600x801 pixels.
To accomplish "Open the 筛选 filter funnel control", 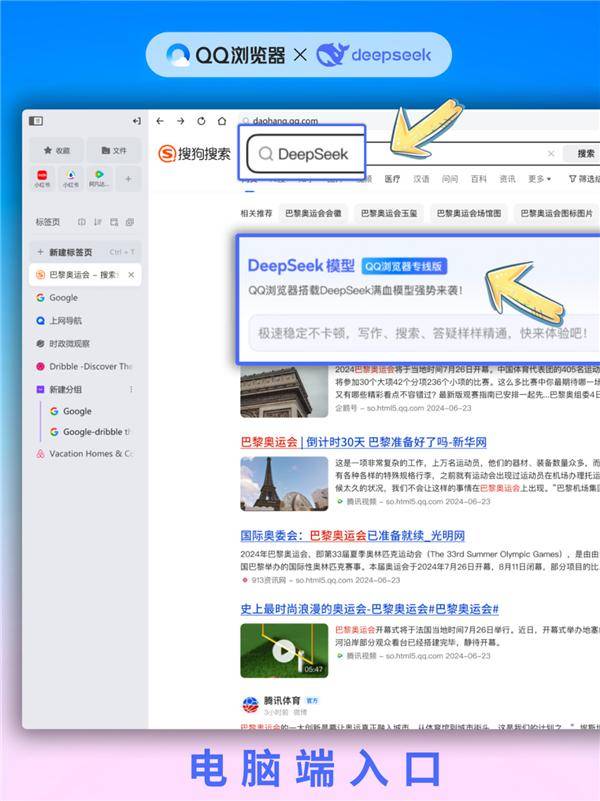I will [x=584, y=179].
